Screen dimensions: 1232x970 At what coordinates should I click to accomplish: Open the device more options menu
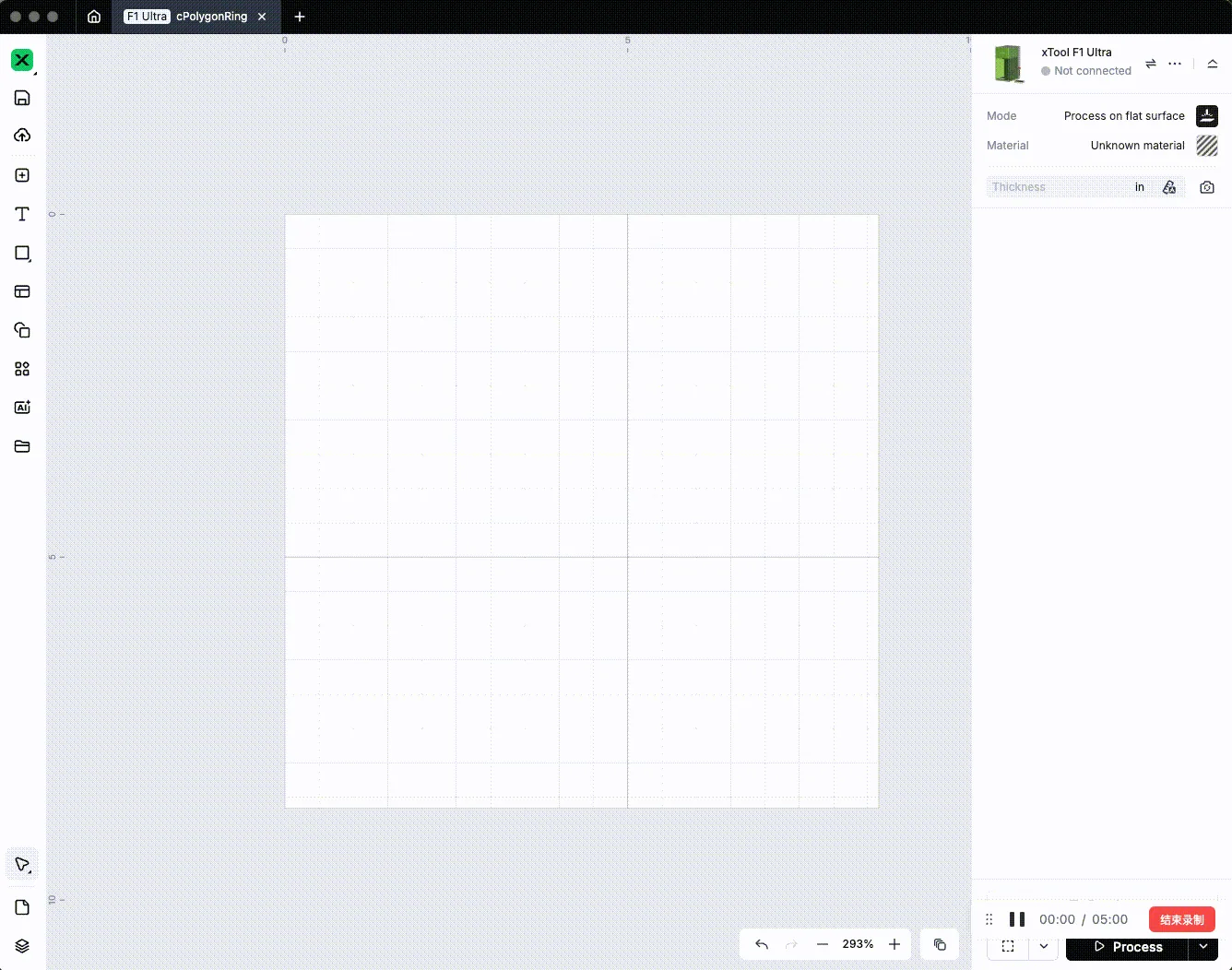pyautogui.click(x=1175, y=64)
